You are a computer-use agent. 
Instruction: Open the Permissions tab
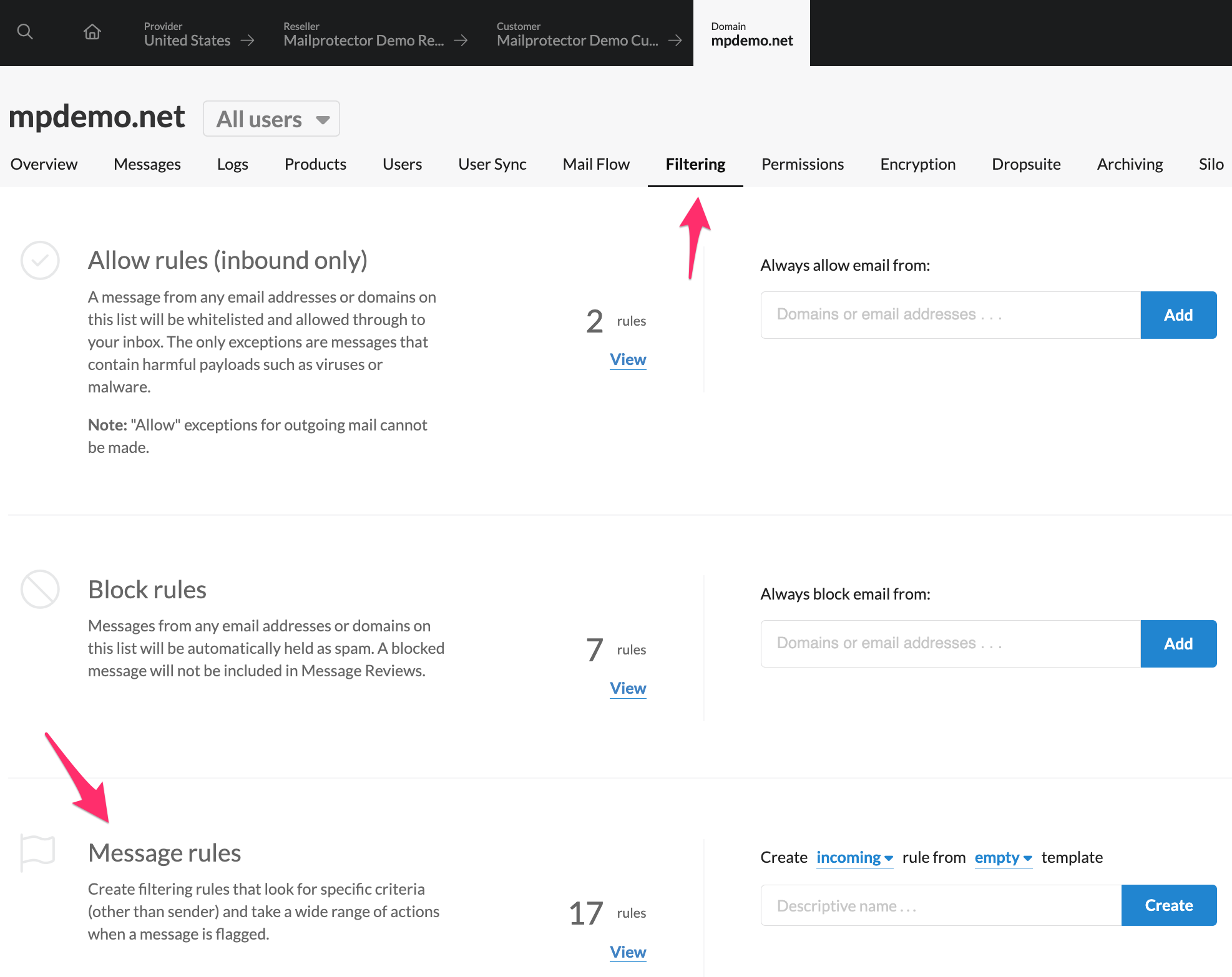coord(803,164)
